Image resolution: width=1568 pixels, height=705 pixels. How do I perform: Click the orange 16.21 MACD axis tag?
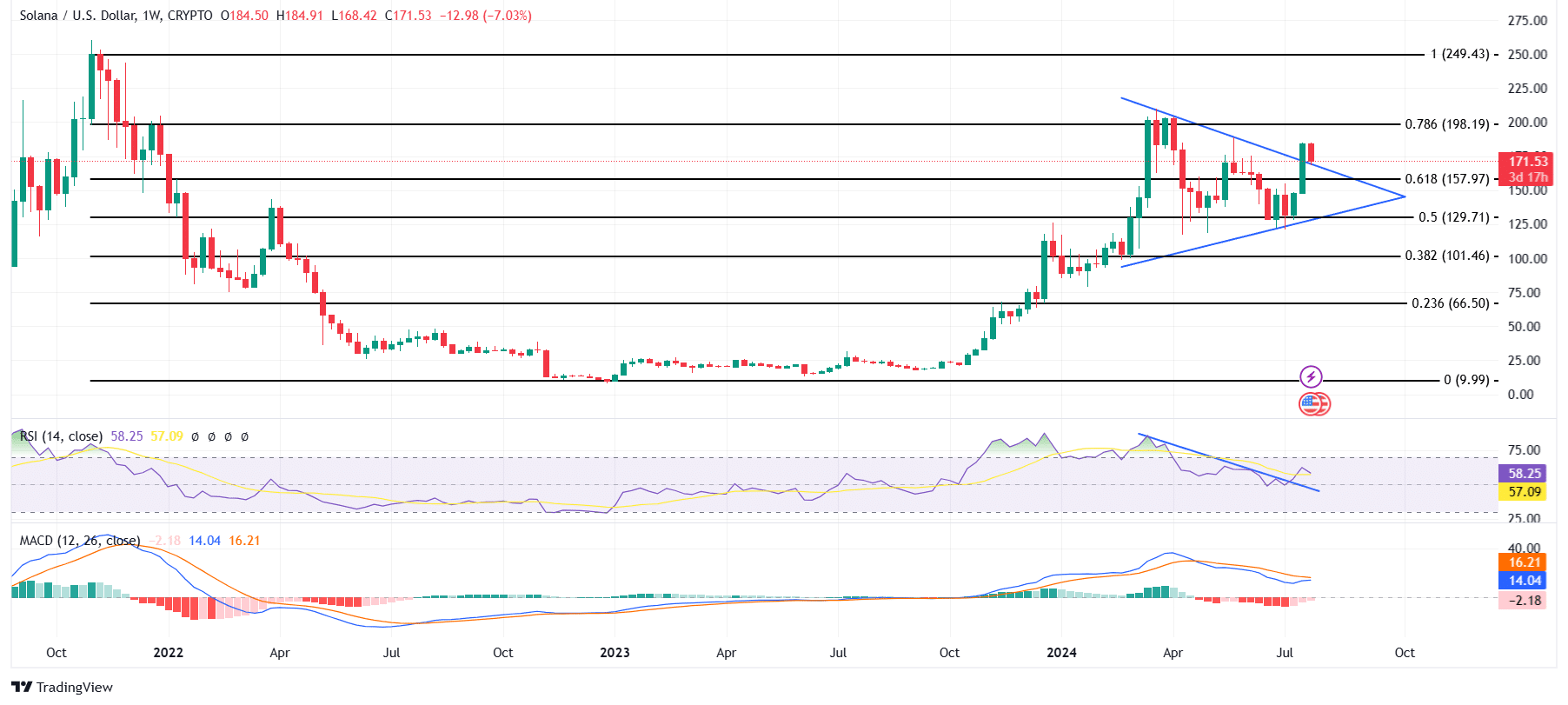[1522, 562]
